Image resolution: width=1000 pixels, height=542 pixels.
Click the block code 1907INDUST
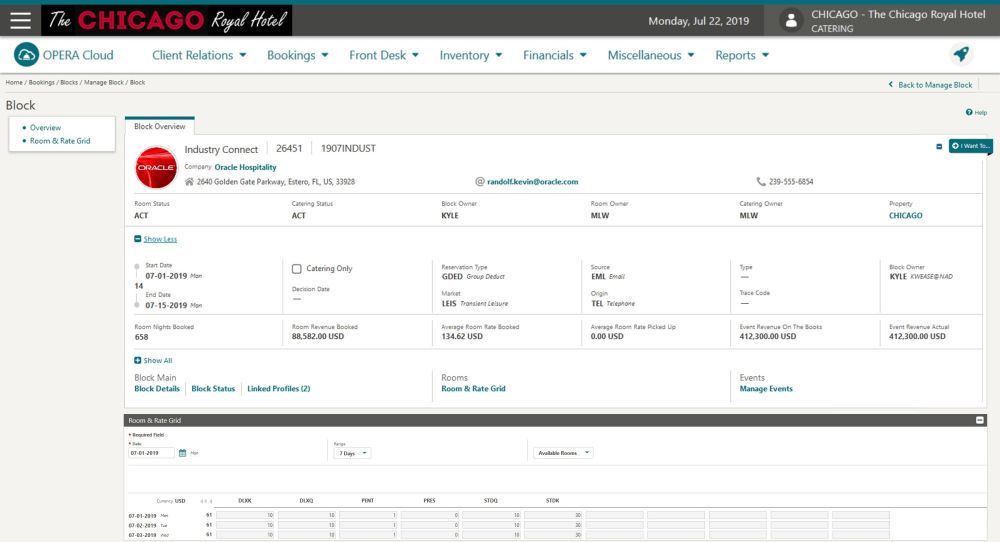348,149
